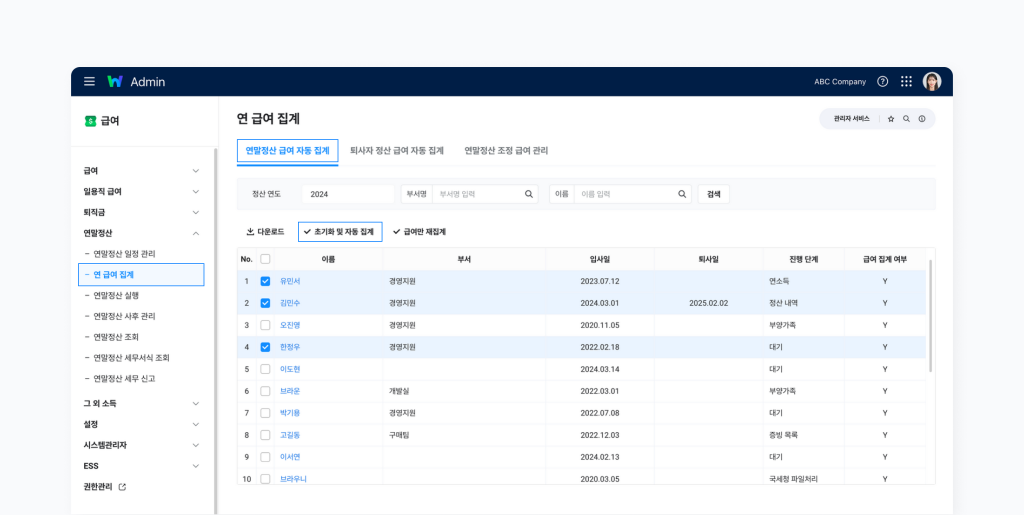Switch to 퇴사자 정산 급여 자동 집계 tab
The width and height of the screenshot is (1024, 515).
pyautogui.click(x=397, y=151)
